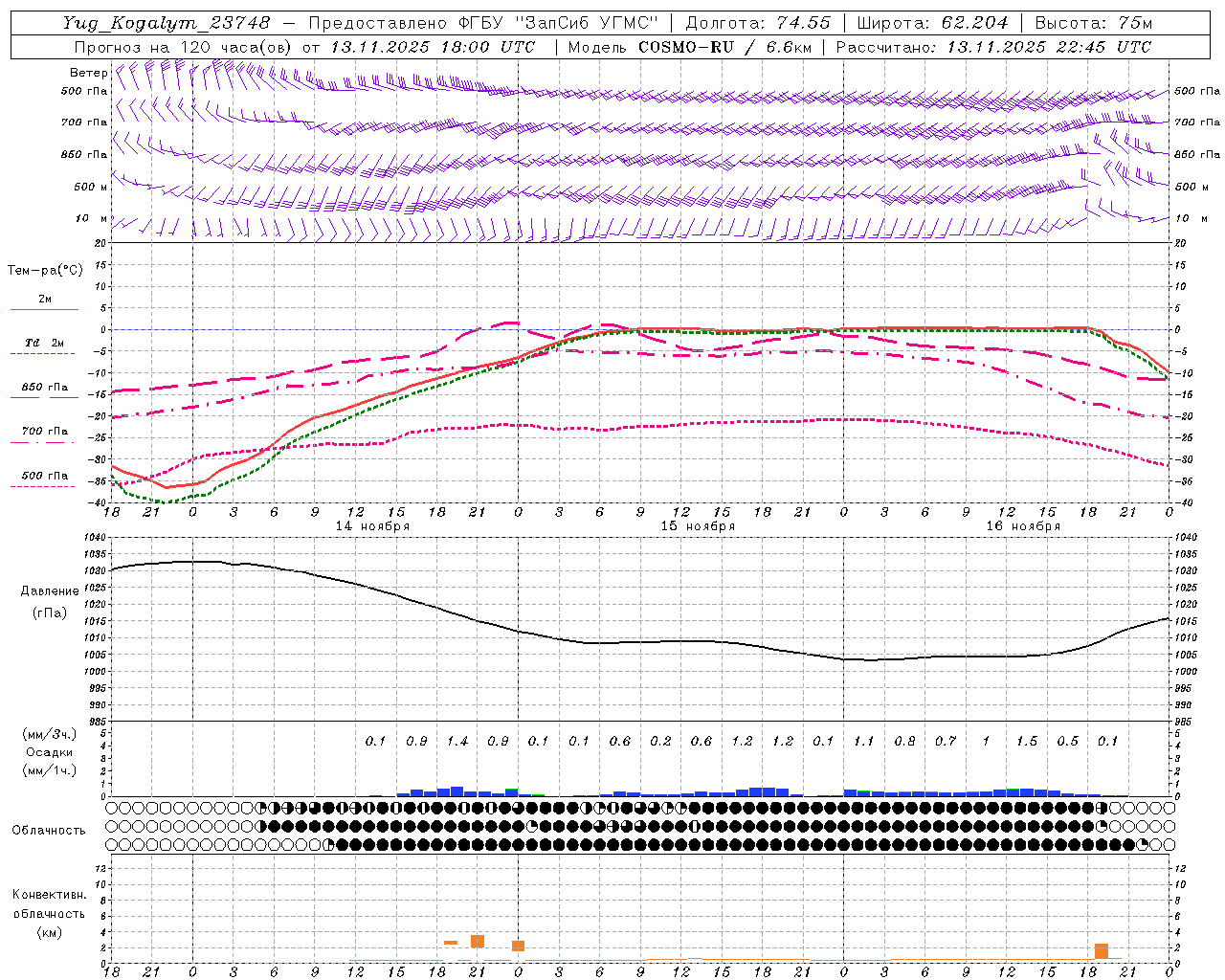
Task: Click the model name COSMO-RU / 6.6км
Action: coord(724,47)
